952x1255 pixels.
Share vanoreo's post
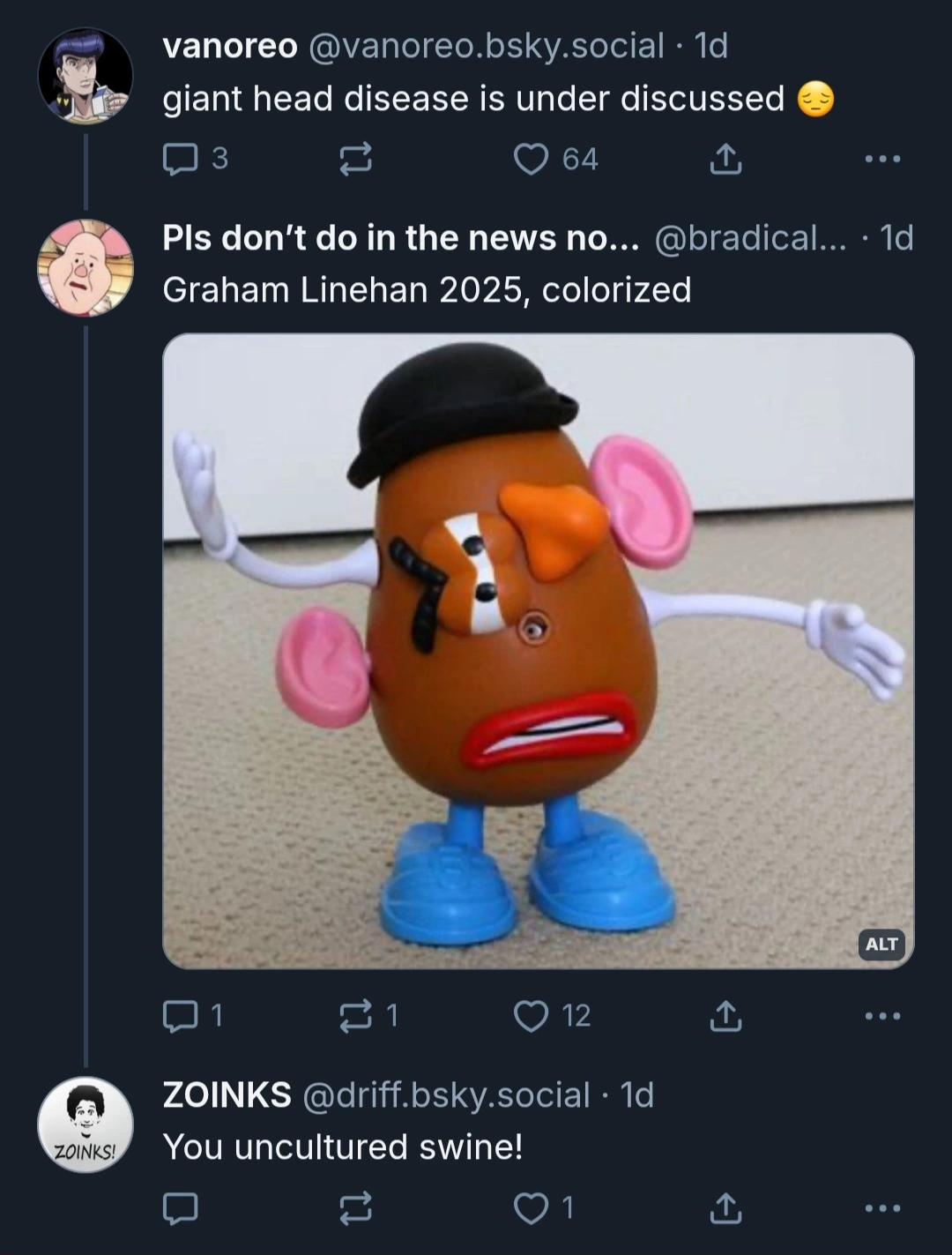pos(725,159)
